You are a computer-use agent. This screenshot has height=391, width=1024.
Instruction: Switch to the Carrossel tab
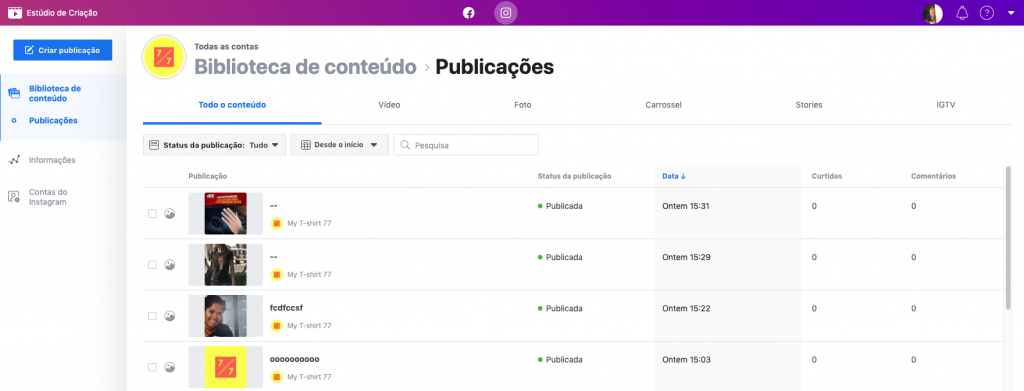pyautogui.click(x=664, y=104)
